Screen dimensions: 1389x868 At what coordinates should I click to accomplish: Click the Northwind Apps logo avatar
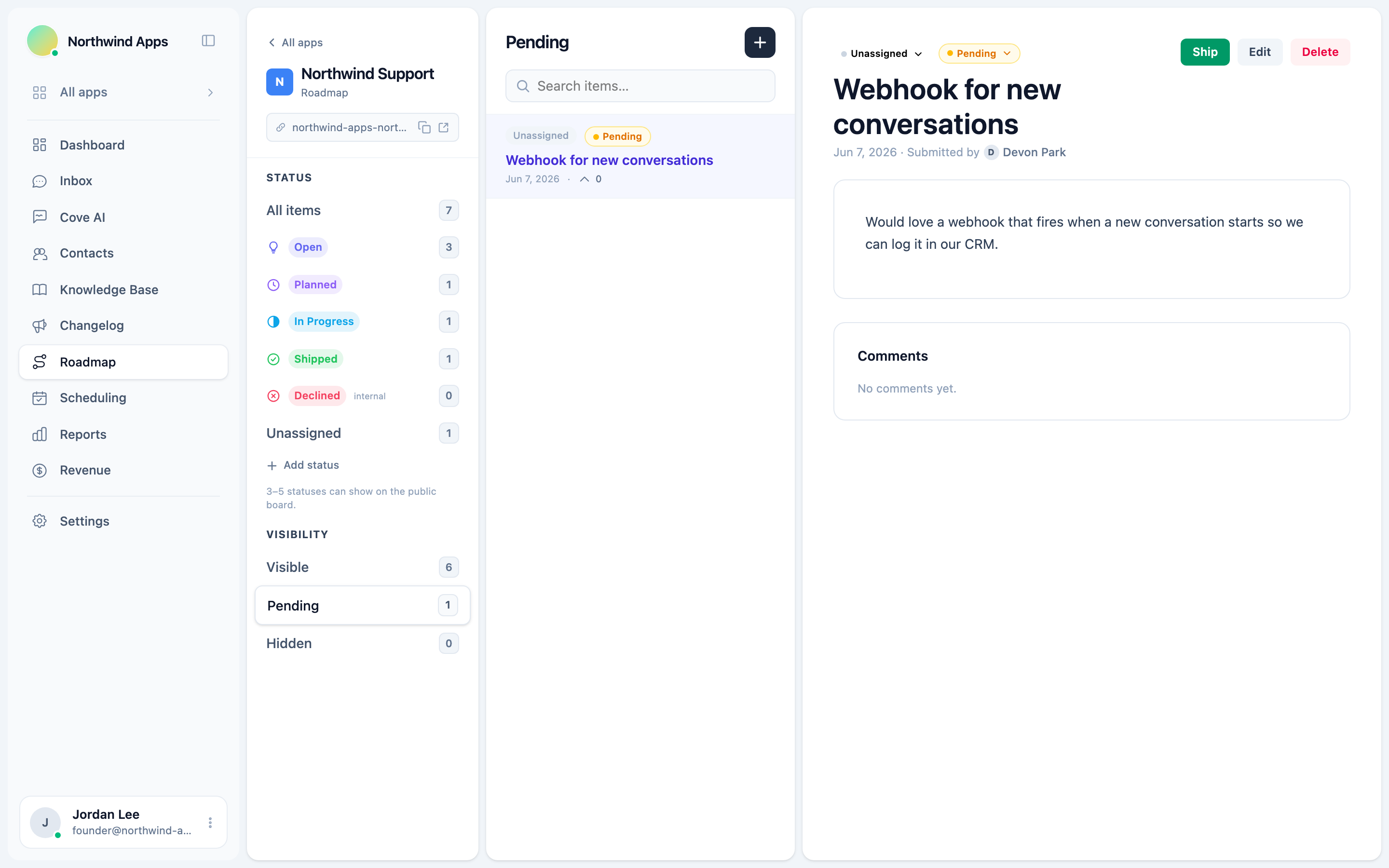42,41
